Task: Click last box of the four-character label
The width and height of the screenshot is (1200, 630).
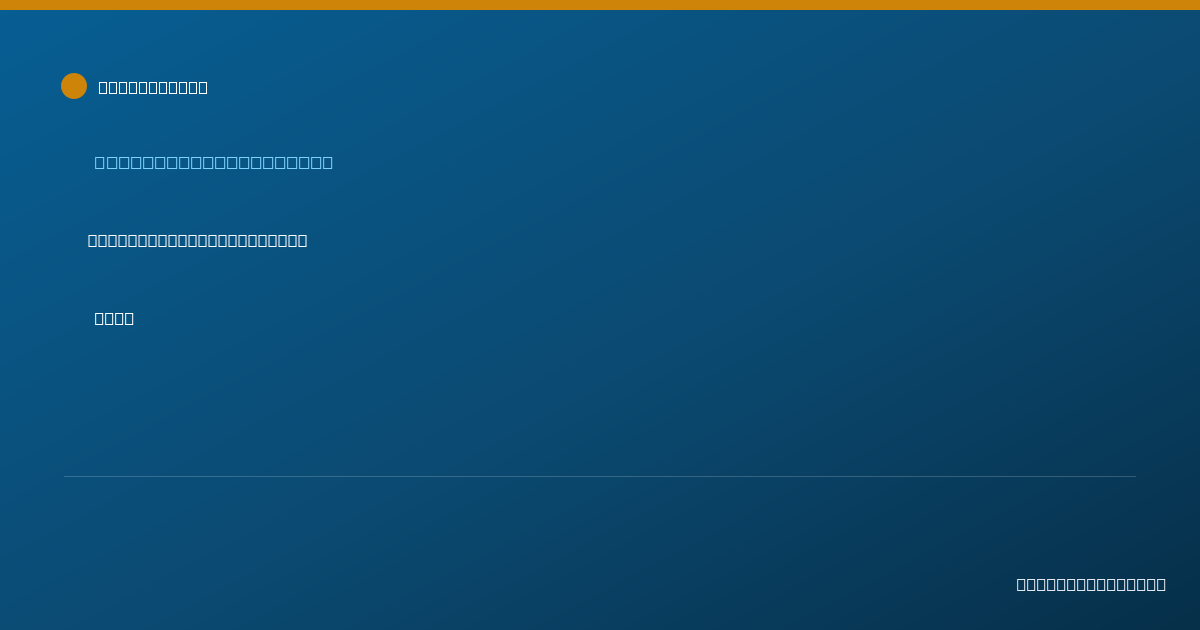Action: [x=129, y=318]
